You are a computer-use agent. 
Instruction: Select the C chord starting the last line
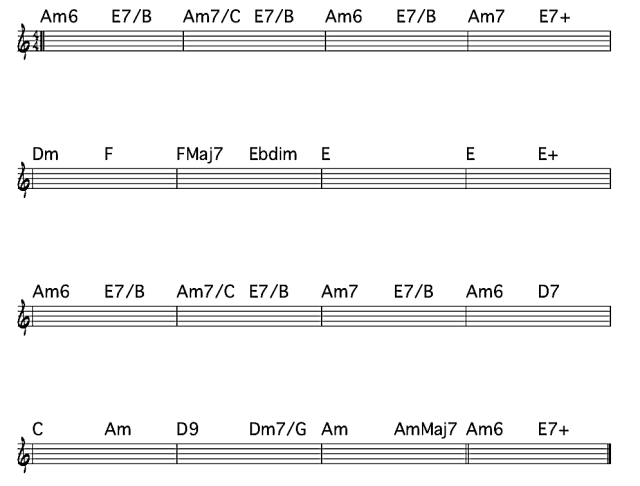tap(38, 430)
